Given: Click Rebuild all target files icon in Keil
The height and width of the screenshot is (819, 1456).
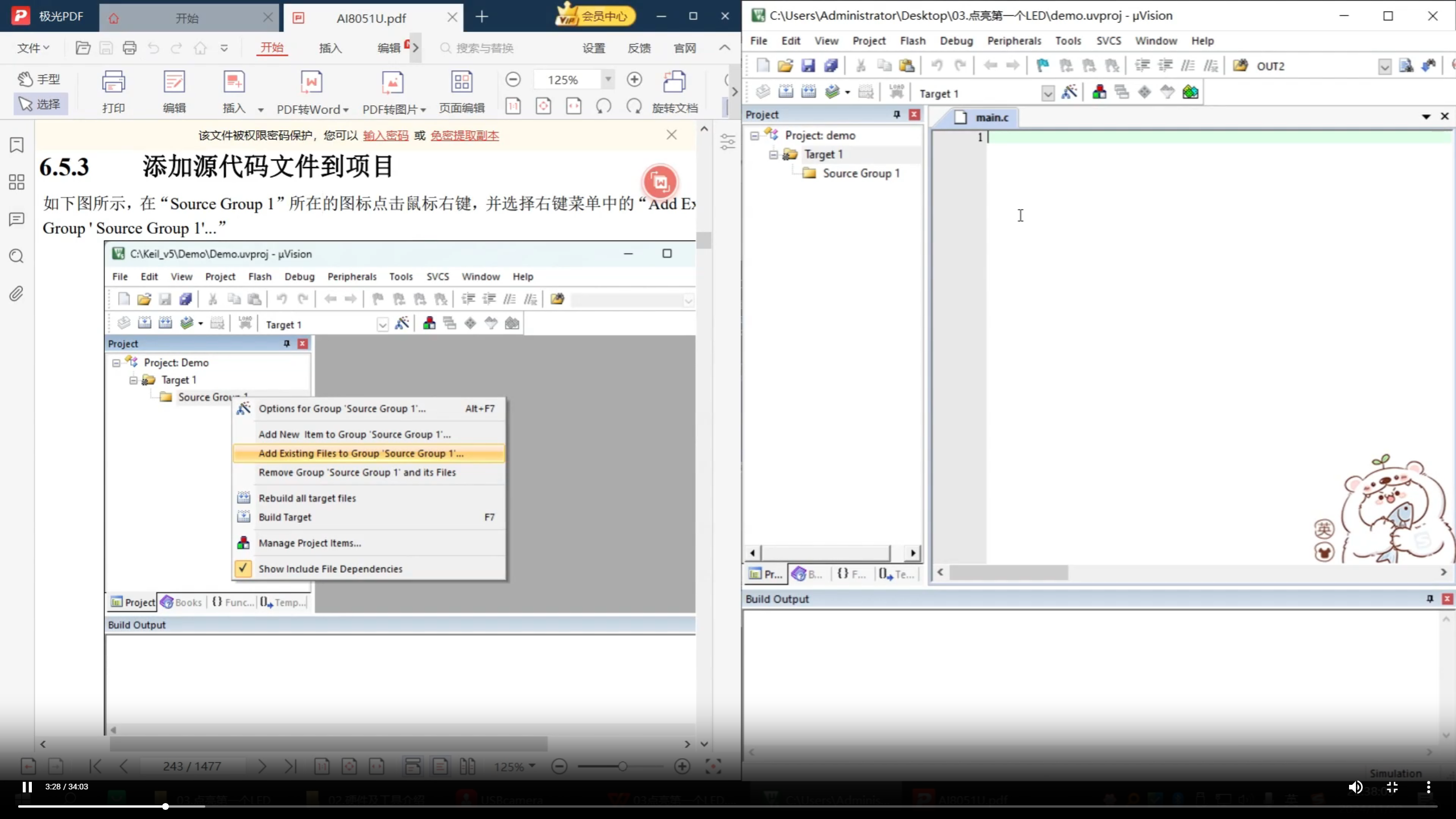Looking at the screenshot, I should coord(809,92).
